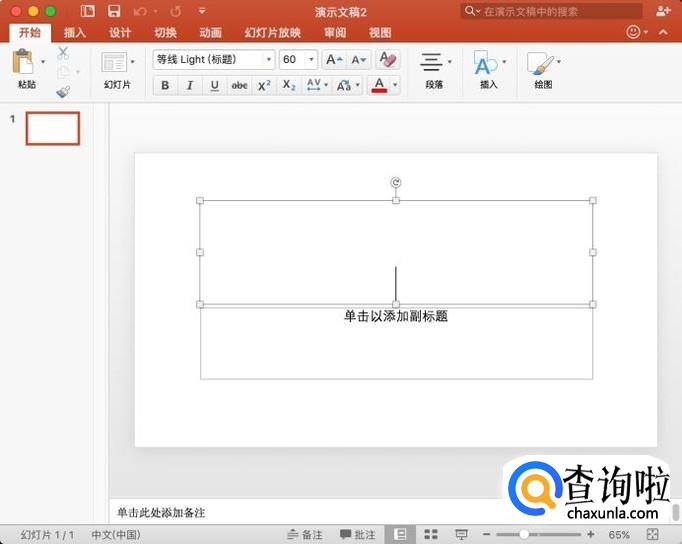Screen dimensions: 682x544
Task: Switch to slide sorter grid view icon
Action: point(431,534)
